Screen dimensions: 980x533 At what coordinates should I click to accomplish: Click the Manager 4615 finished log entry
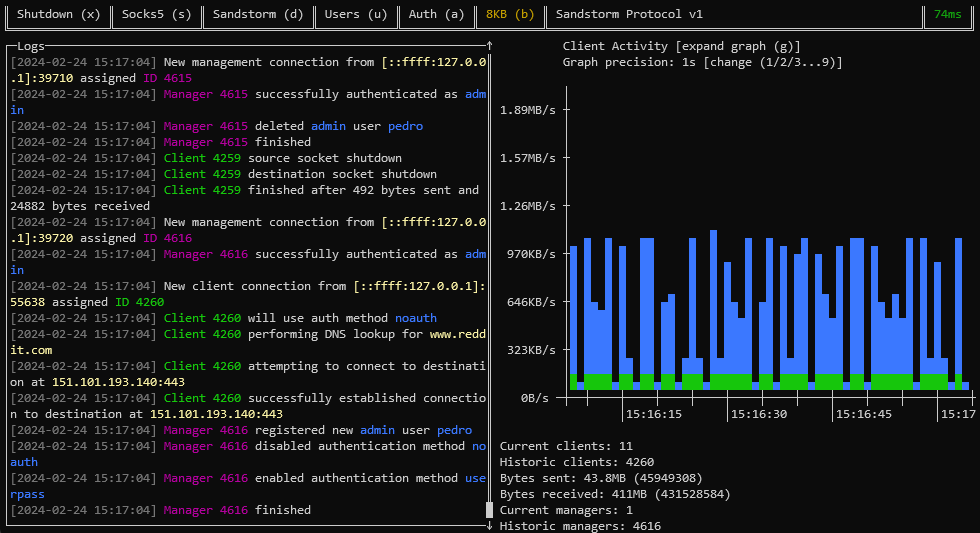pos(161,142)
